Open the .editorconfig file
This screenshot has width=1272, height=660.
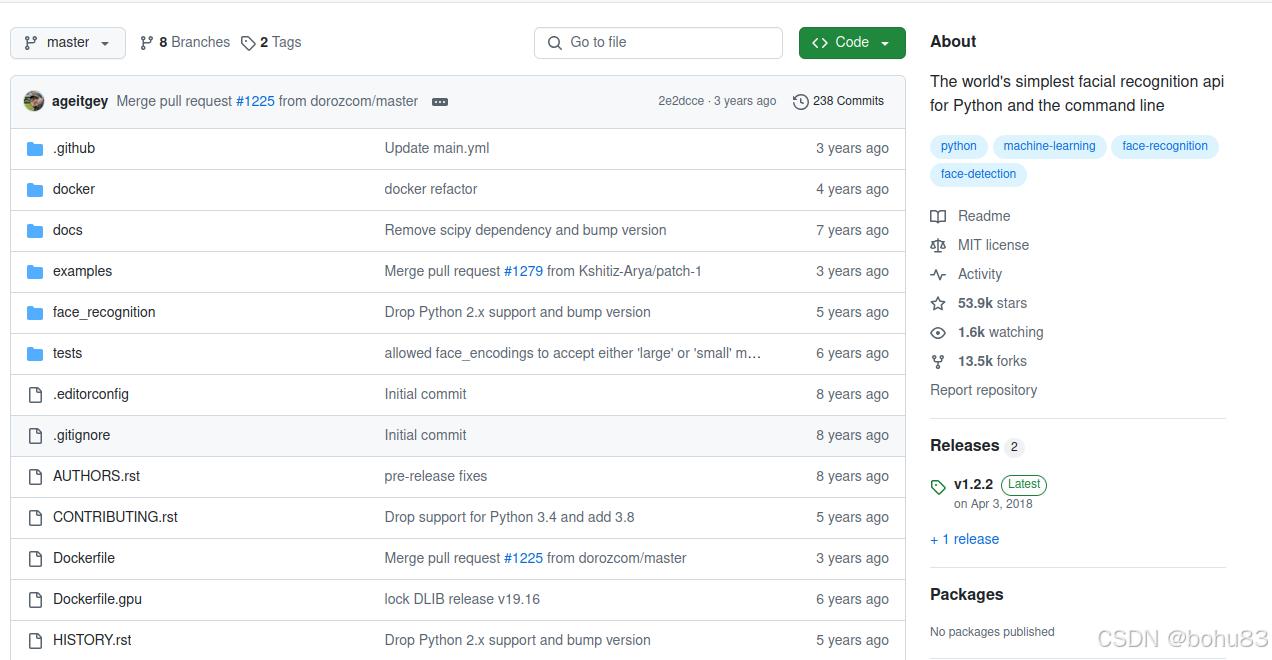coord(91,394)
